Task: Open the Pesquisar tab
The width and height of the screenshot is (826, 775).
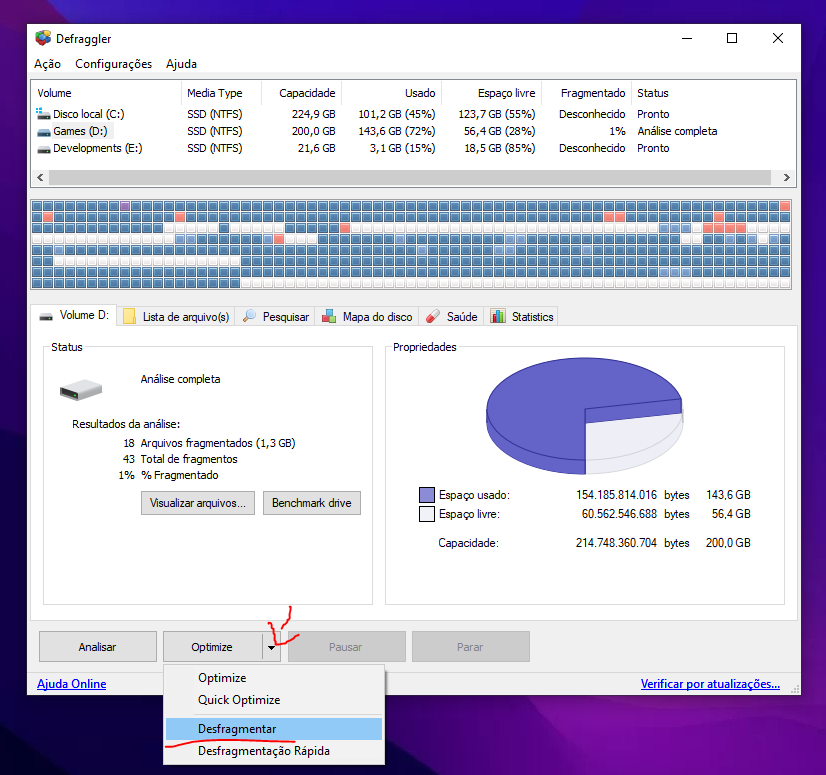Action: point(275,317)
